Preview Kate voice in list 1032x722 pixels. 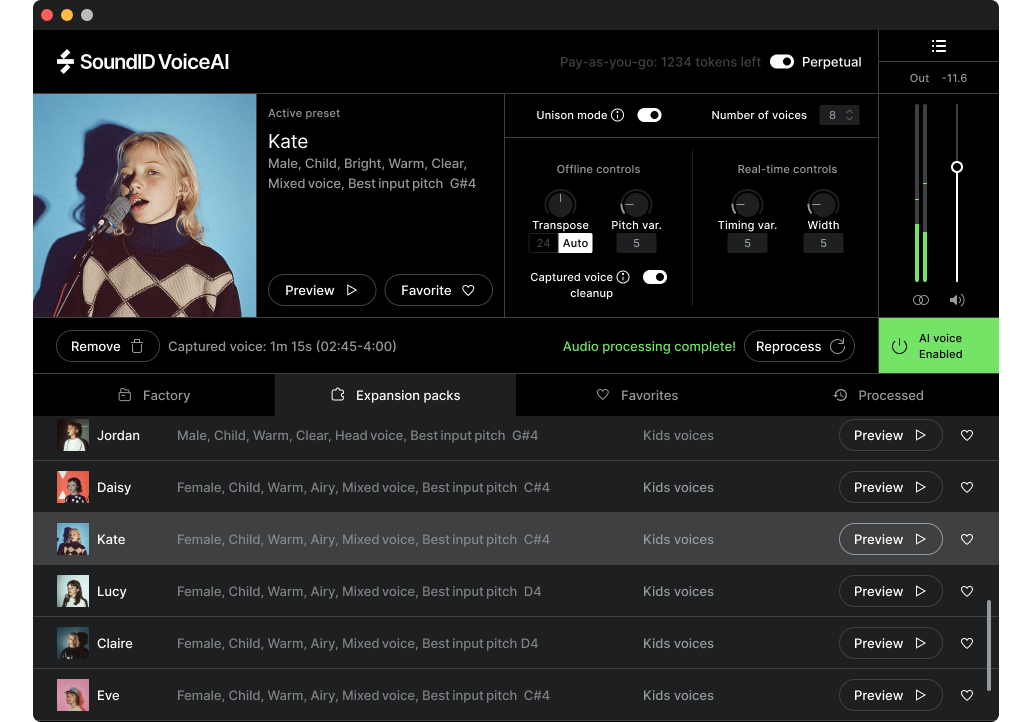pyautogui.click(x=890, y=539)
